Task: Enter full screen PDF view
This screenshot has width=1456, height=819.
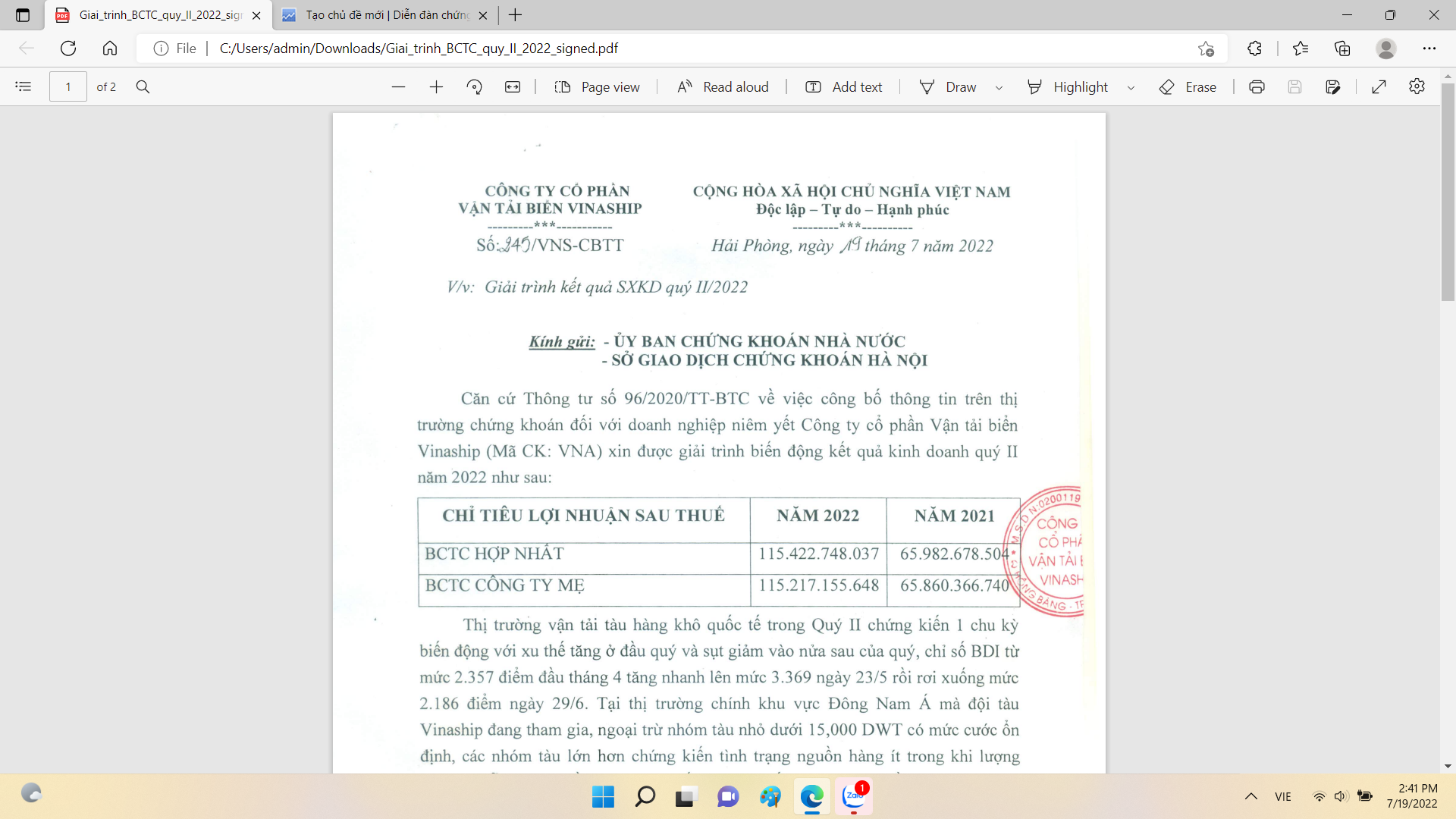Action: [1379, 87]
